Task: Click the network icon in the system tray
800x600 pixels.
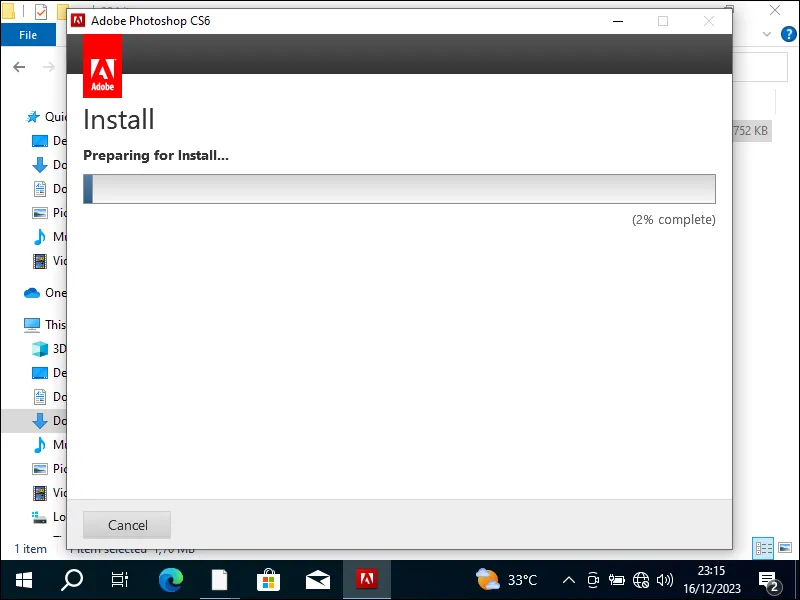Action: 641,579
